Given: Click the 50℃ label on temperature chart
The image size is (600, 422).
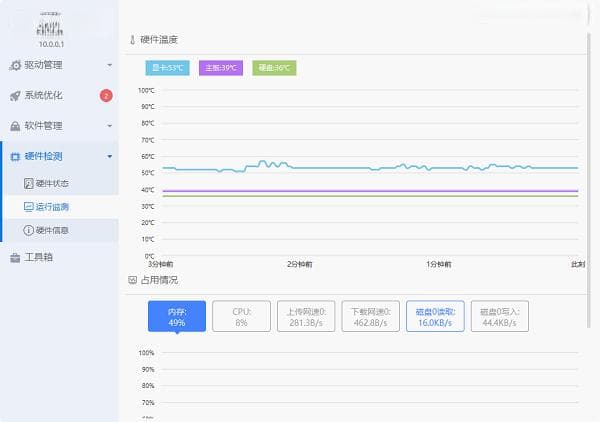Looking at the screenshot, I should (x=148, y=173).
